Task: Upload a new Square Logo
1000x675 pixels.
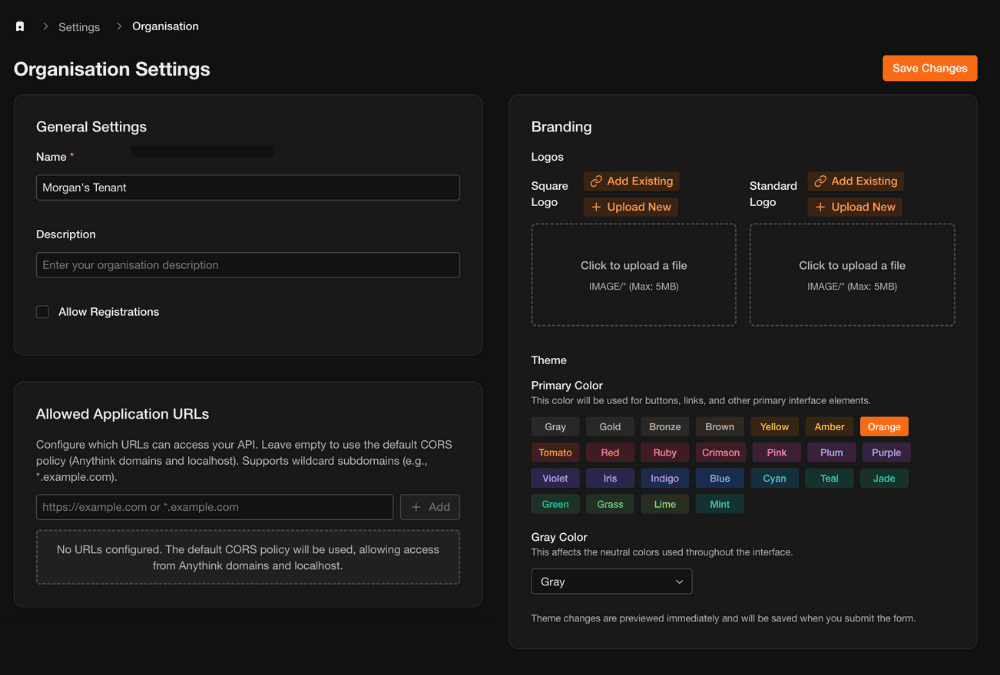Action: (630, 207)
